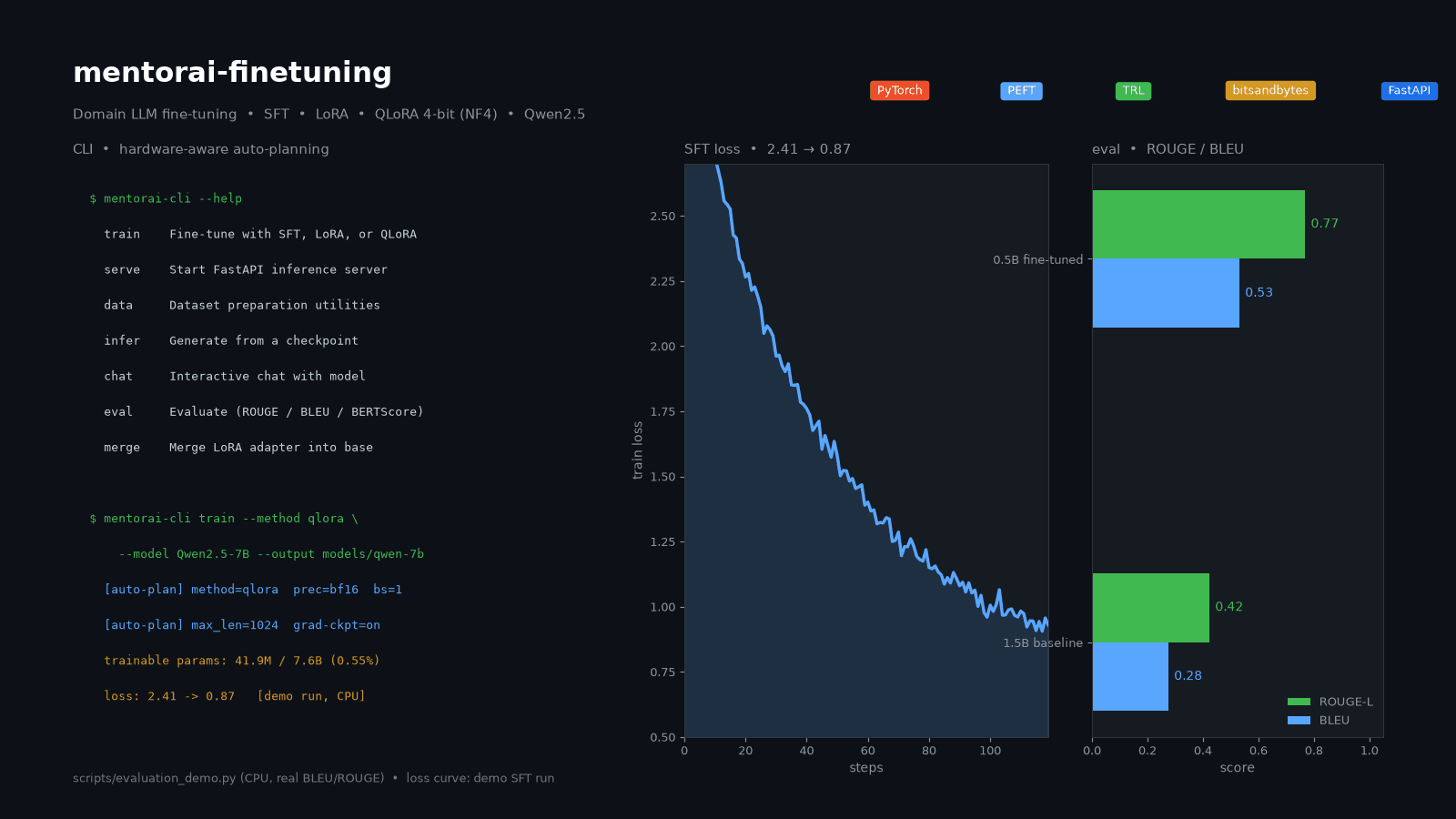This screenshot has width=1456, height=819.
Task: Click the 'eval • ROUGE / BLEU' chart title
Action: (1168, 149)
